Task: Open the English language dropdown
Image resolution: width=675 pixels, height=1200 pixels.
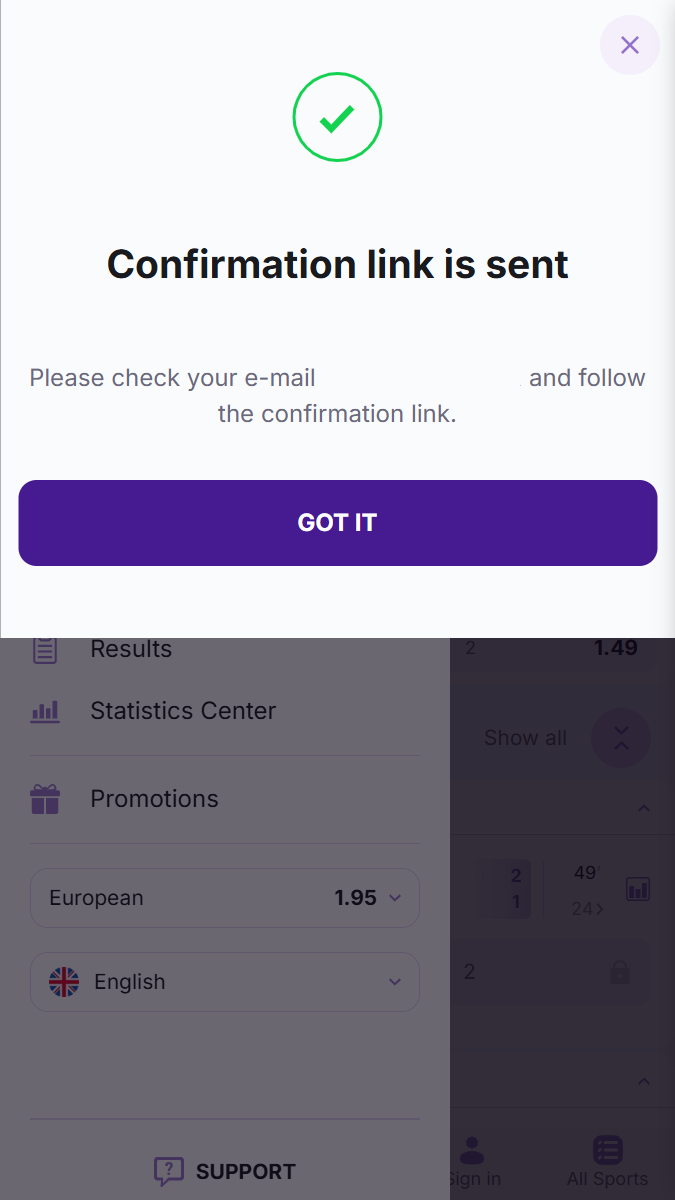Action: 225,982
